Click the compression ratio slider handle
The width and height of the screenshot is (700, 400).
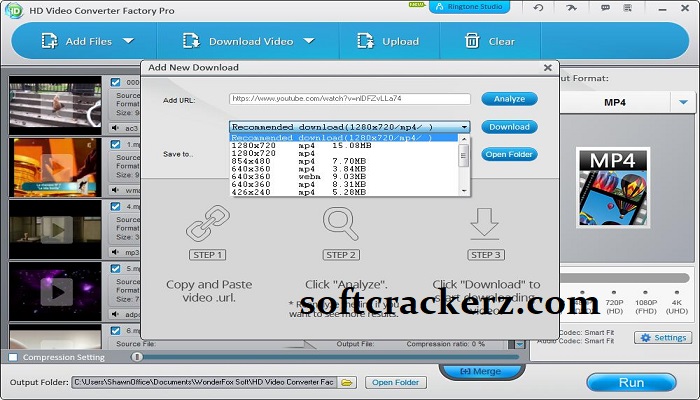click(137, 357)
